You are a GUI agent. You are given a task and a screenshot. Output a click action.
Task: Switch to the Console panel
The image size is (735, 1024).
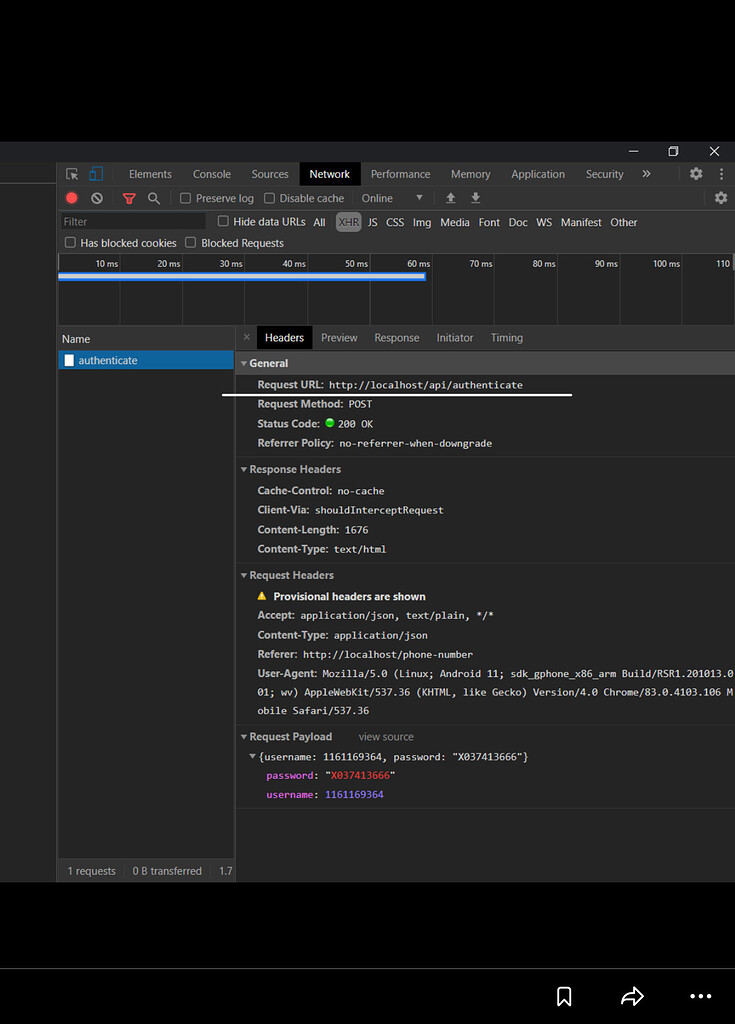pyautogui.click(x=212, y=174)
